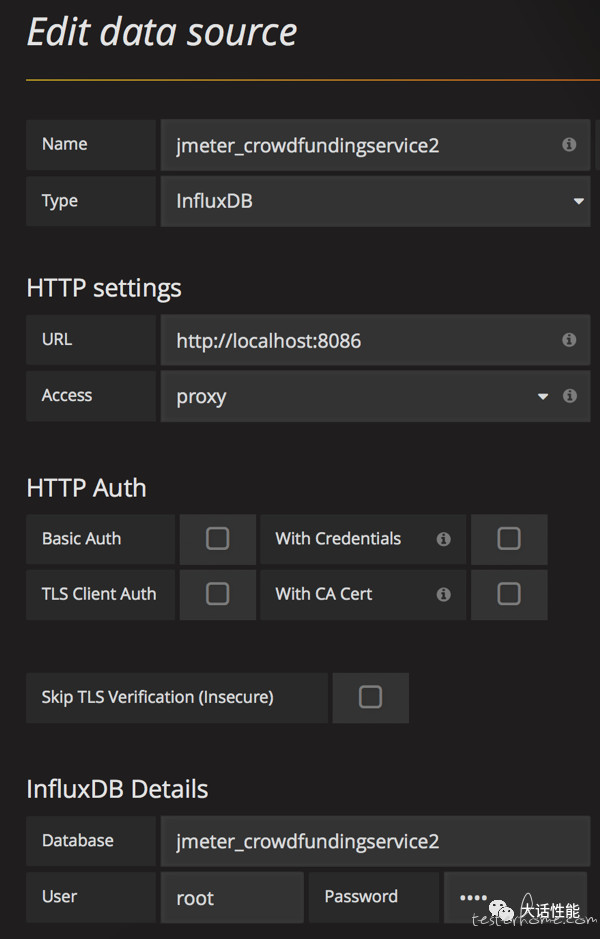Click the Database input field
This screenshot has width=600, height=939.
point(375,841)
